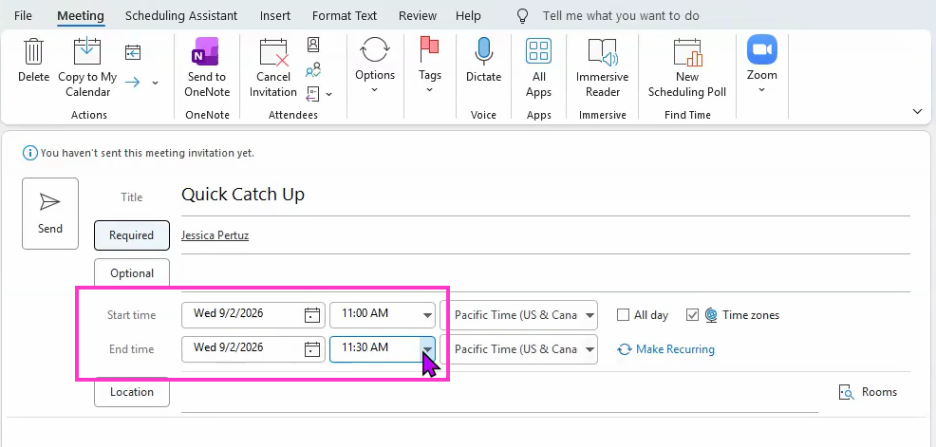Image resolution: width=936 pixels, height=447 pixels.
Task: Select attendee Jessica Pertuz
Action: pos(215,236)
